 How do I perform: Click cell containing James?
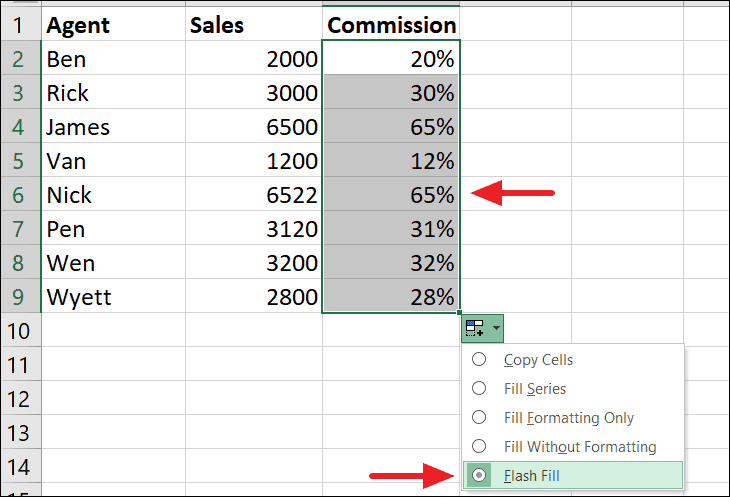point(113,127)
